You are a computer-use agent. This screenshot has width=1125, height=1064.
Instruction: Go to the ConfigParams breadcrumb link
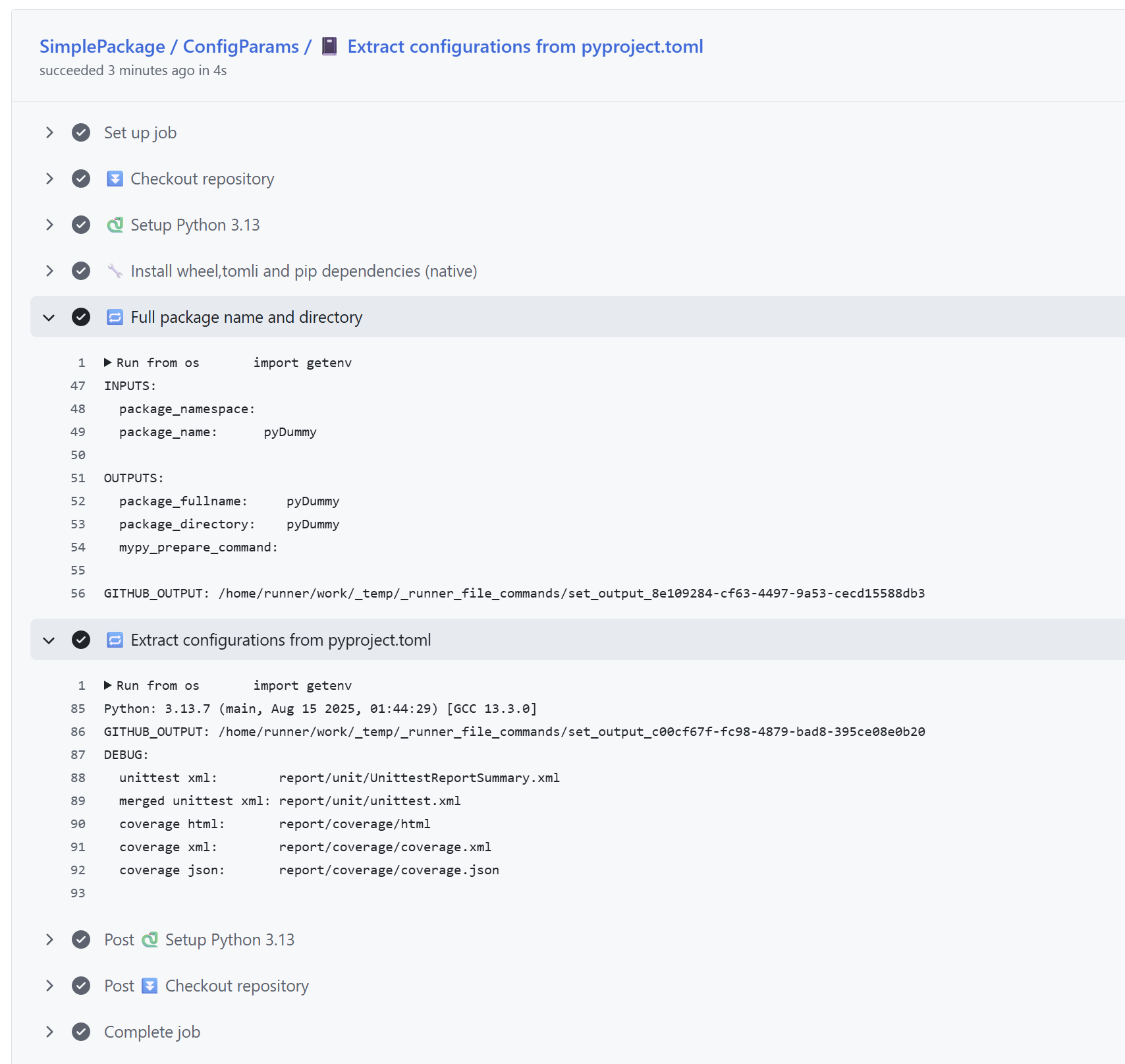click(240, 46)
